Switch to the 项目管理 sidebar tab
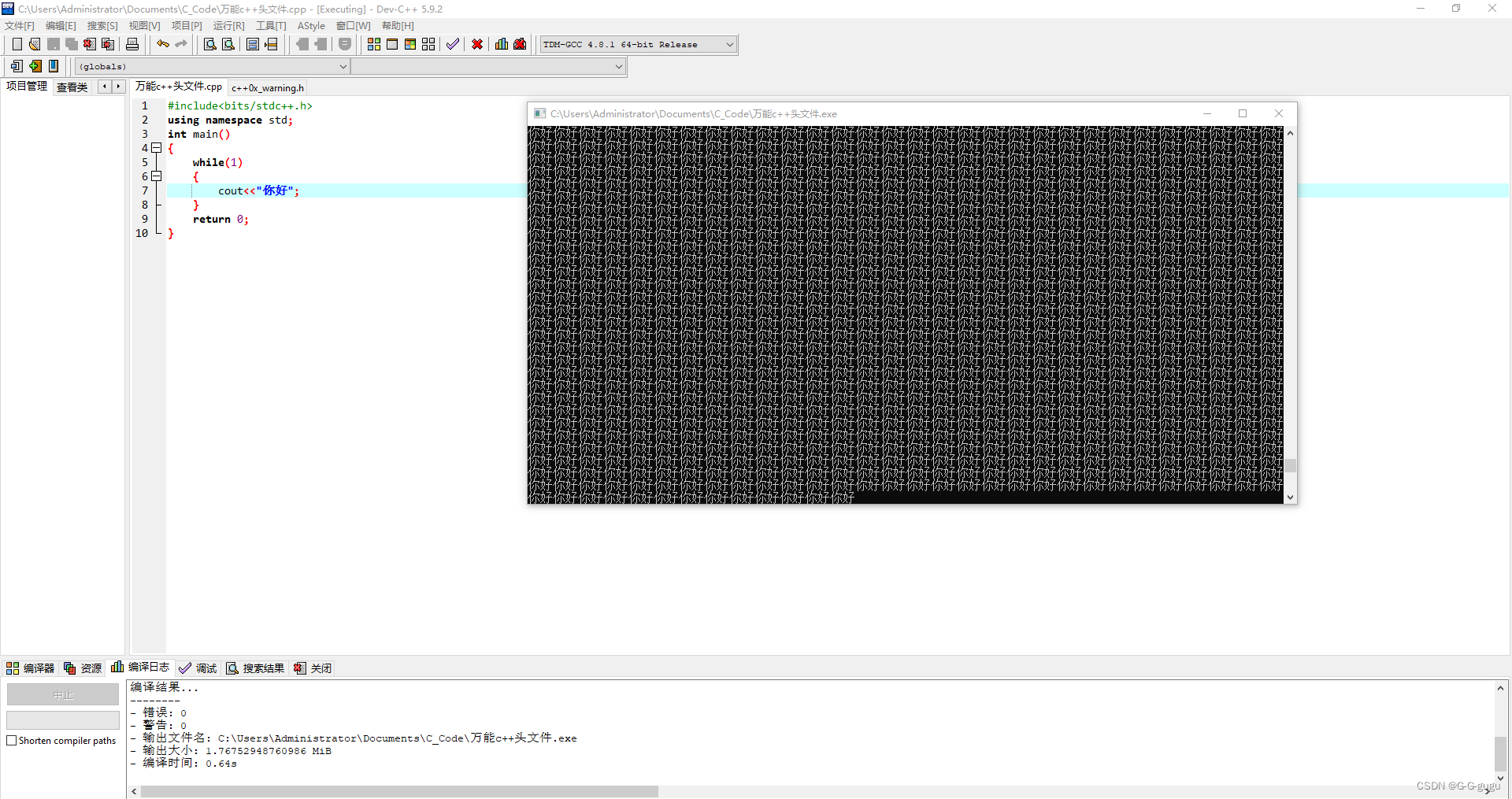This screenshot has height=799, width=1512. 27,87
